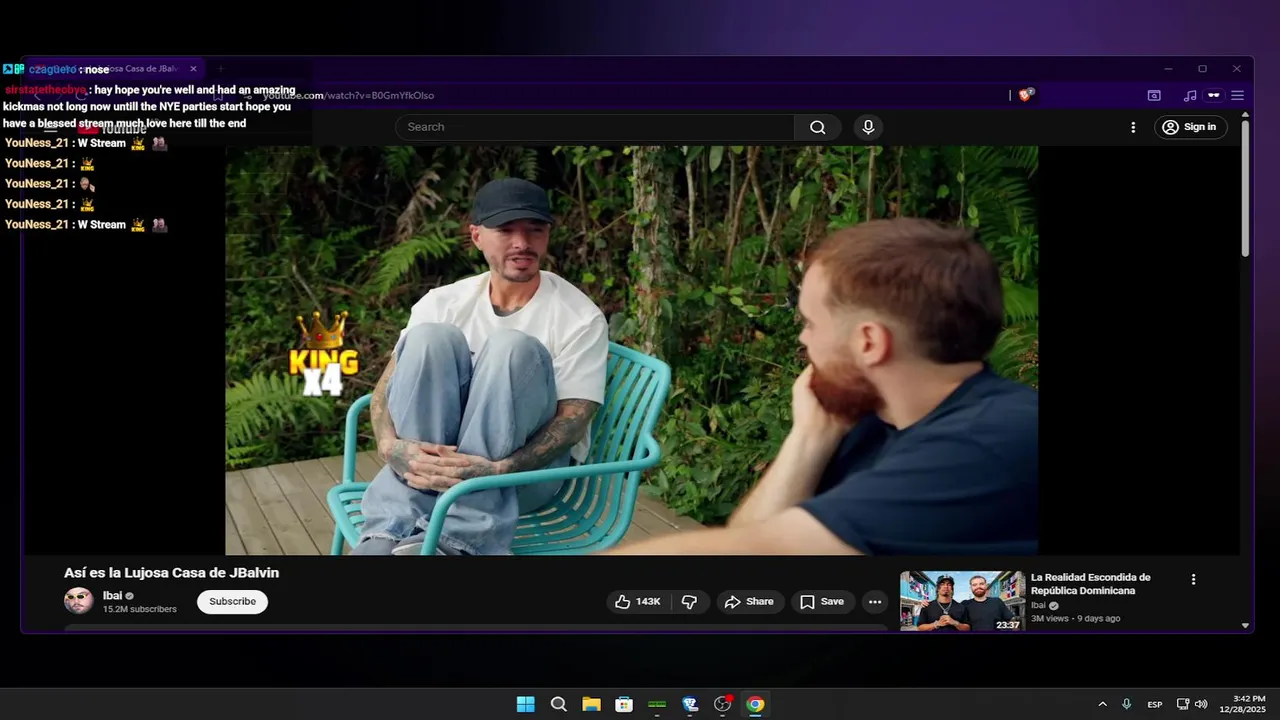Open the Windows Start menu
The image size is (1280, 720).
coord(525,704)
